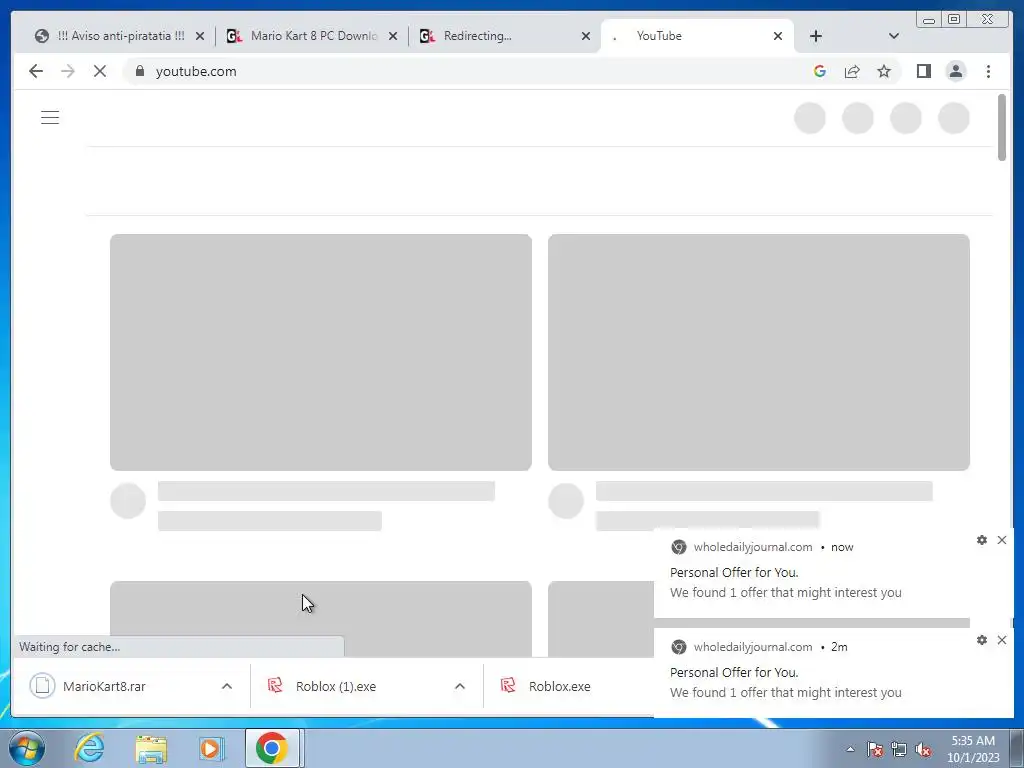This screenshot has width=1024, height=768.
Task: Launch Windows Media Player from taskbar
Action: [211, 748]
